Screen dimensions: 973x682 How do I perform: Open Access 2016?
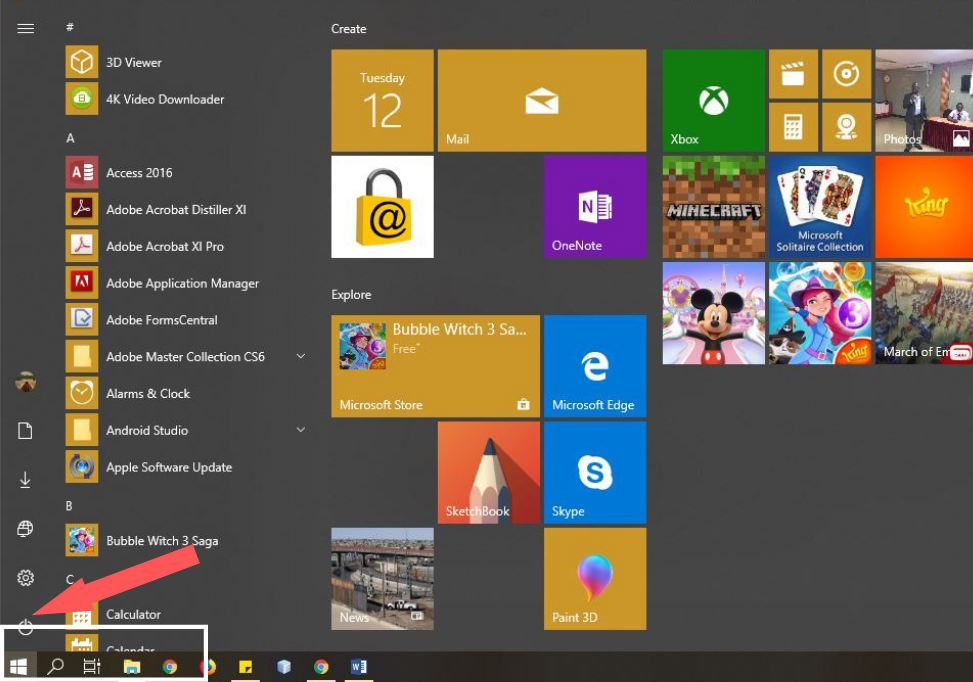coord(138,172)
